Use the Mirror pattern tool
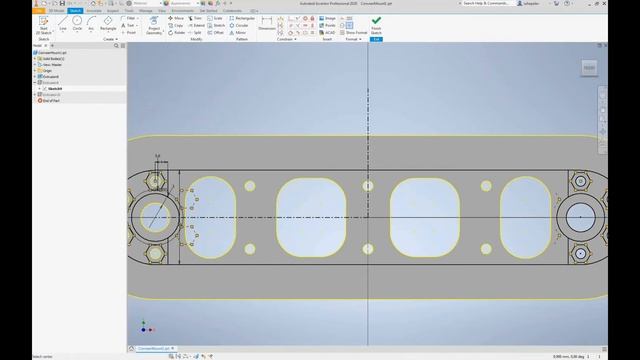This screenshot has height=360, width=640. click(x=238, y=32)
